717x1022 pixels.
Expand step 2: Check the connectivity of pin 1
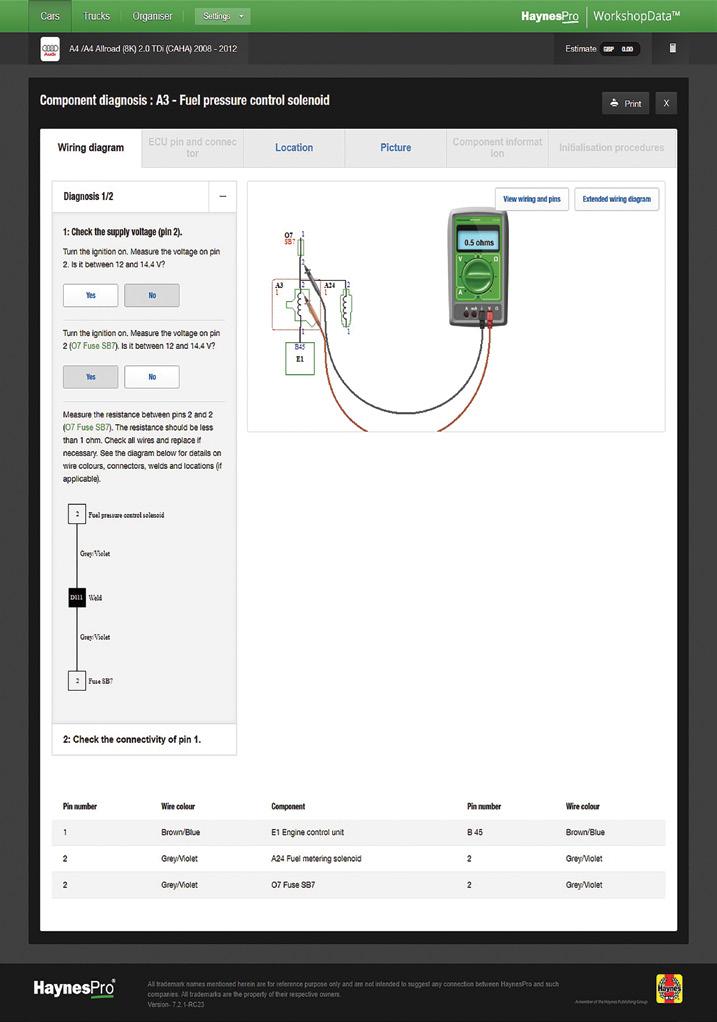click(x=144, y=739)
